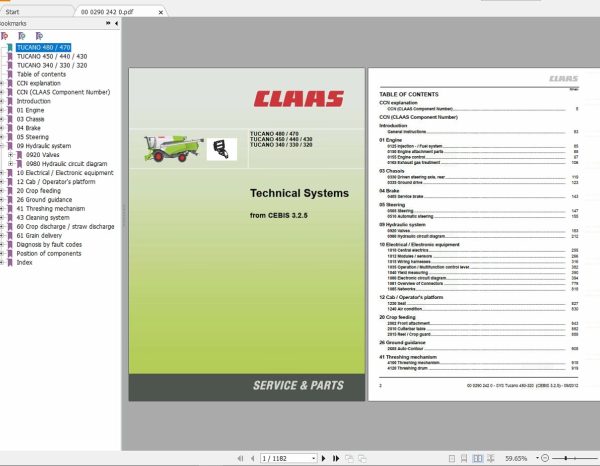Collapse the bookmarks panel with arrow icon
Screen dimensions: 600x466
point(116,23)
